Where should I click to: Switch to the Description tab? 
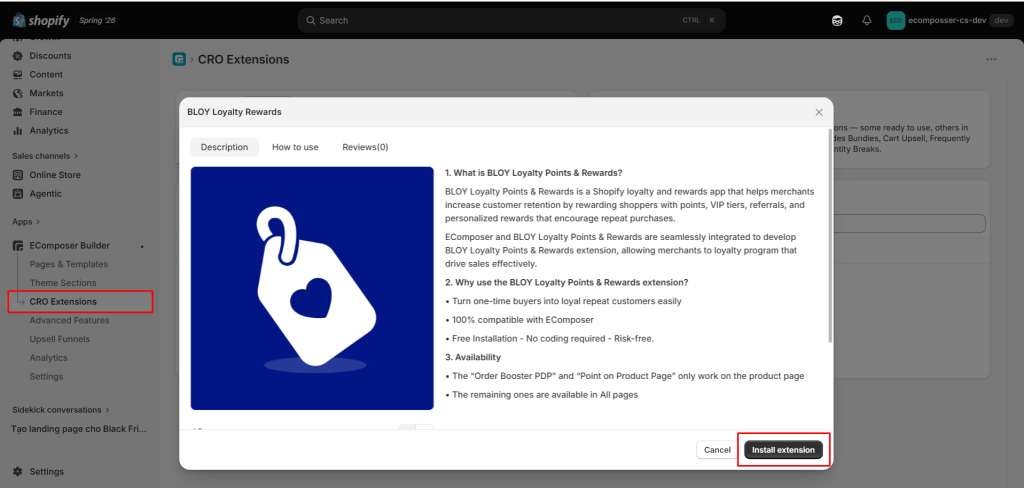225,147
